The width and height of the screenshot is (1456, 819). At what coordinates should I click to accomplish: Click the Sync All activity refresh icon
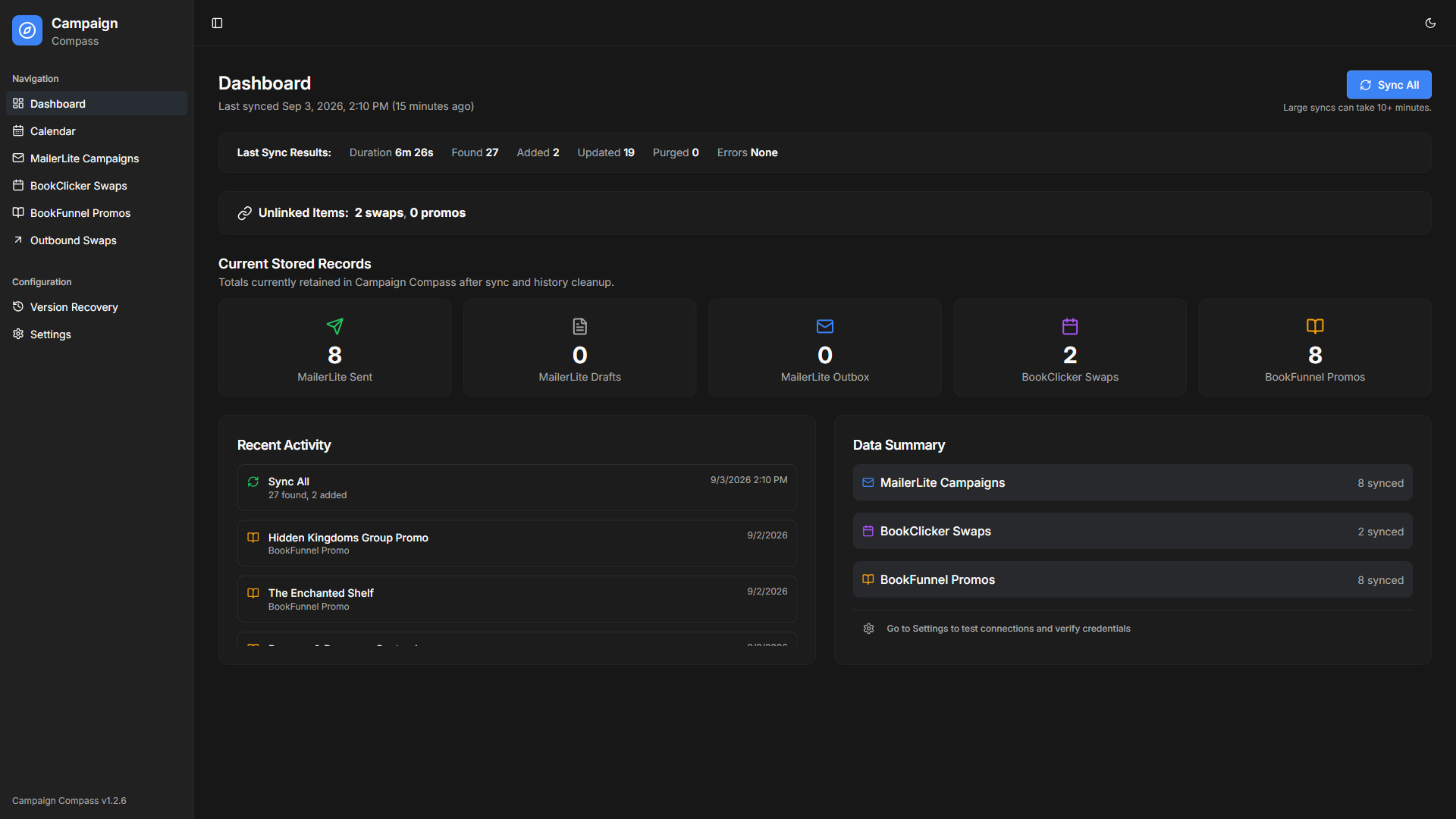(253, 482)
